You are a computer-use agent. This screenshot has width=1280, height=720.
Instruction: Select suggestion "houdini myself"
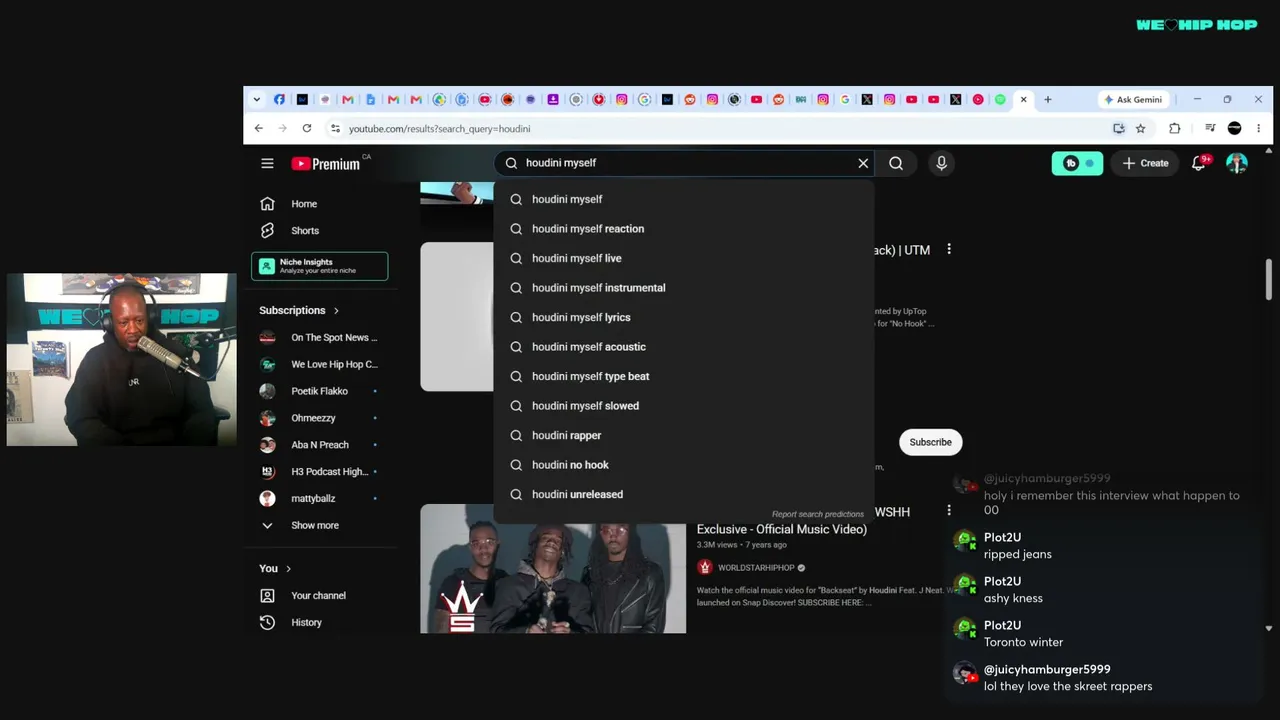tap(684, 200)
